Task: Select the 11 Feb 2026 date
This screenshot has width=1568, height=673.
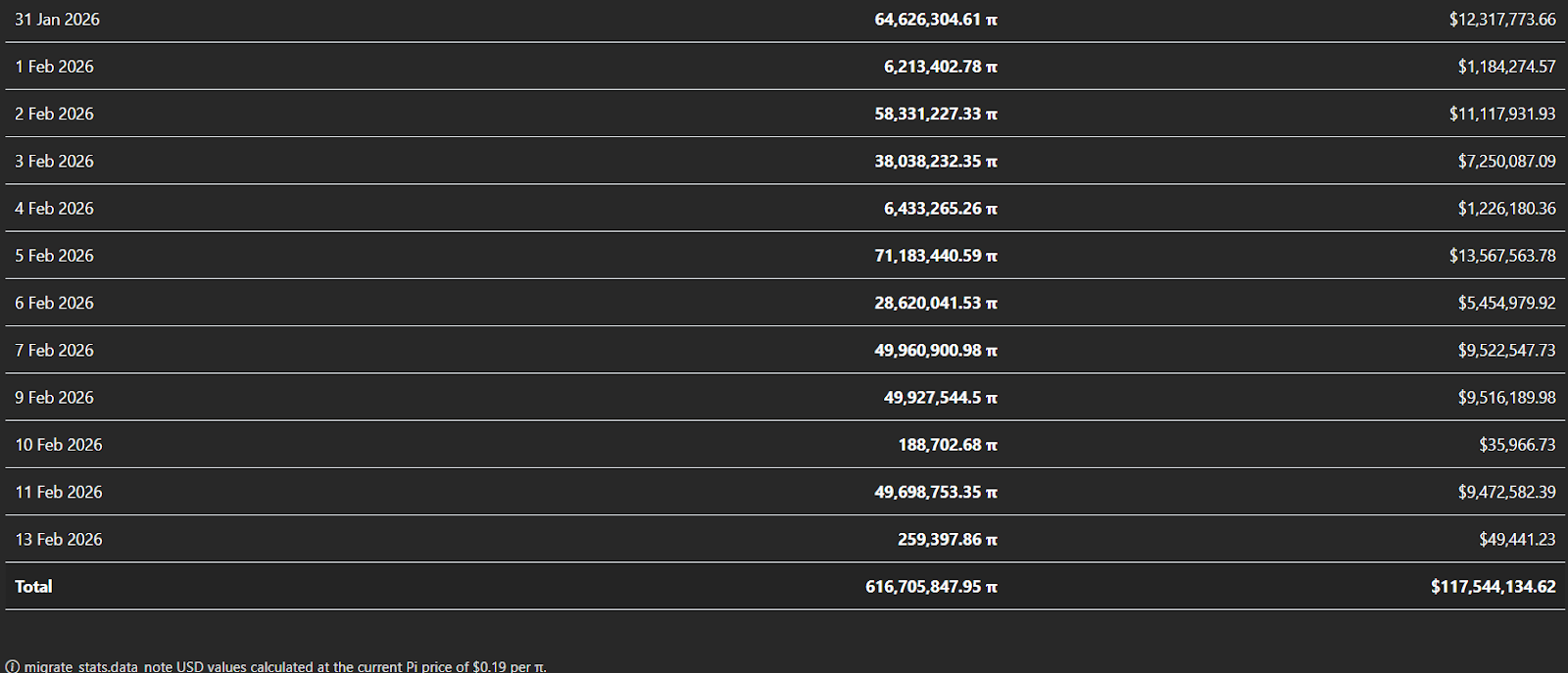Action: click(59, 492)
